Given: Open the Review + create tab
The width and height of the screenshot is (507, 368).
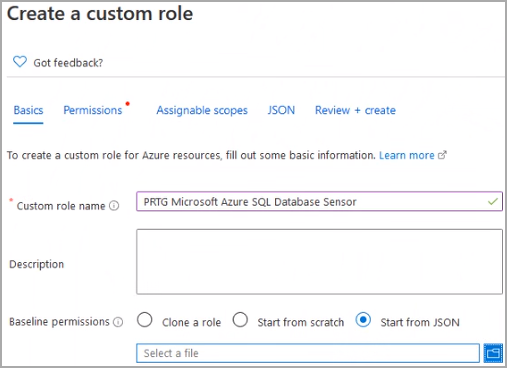Looking at the screenshot, I should tap(355, 110).
